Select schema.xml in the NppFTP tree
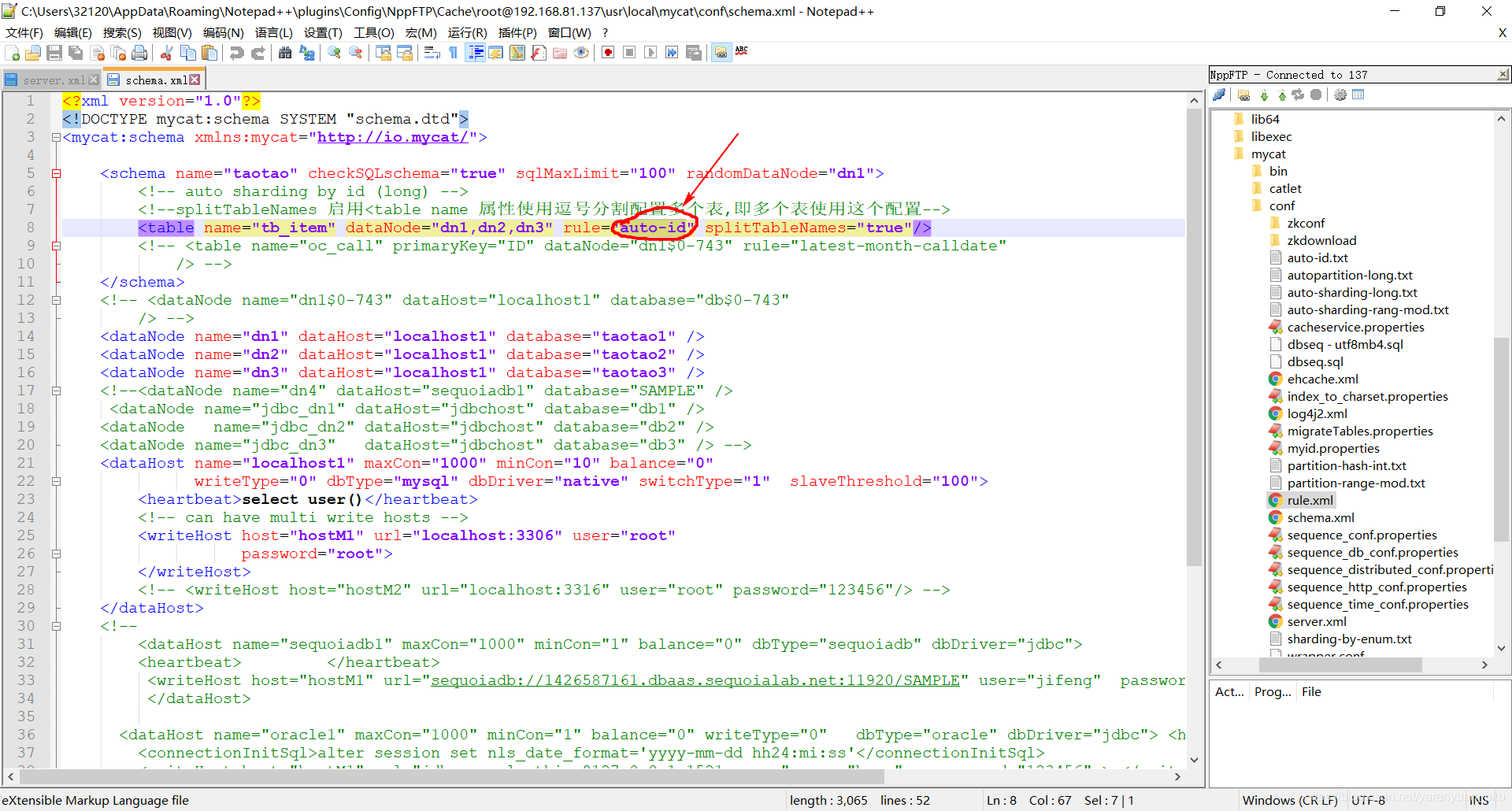The height and width of the screenshot is (811, 1512). coord(1321,517)
